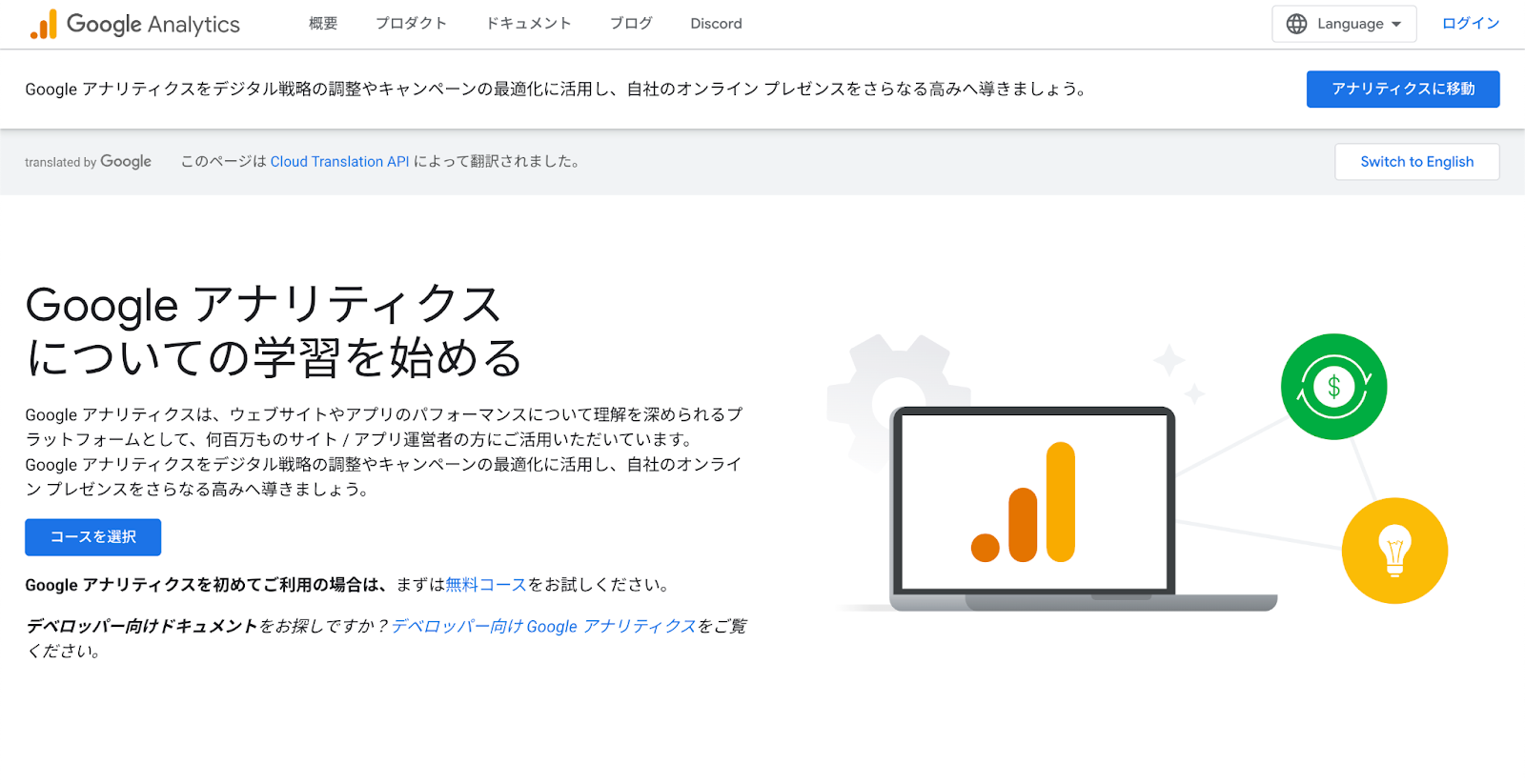
Task: Click bold text 'Google アナリティクスを初めてご利用の場合は、'
Action: [206, 585]
